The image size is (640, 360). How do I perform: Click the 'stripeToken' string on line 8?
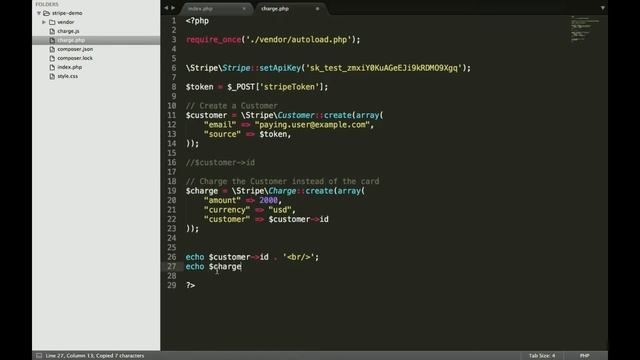[289, 87]
